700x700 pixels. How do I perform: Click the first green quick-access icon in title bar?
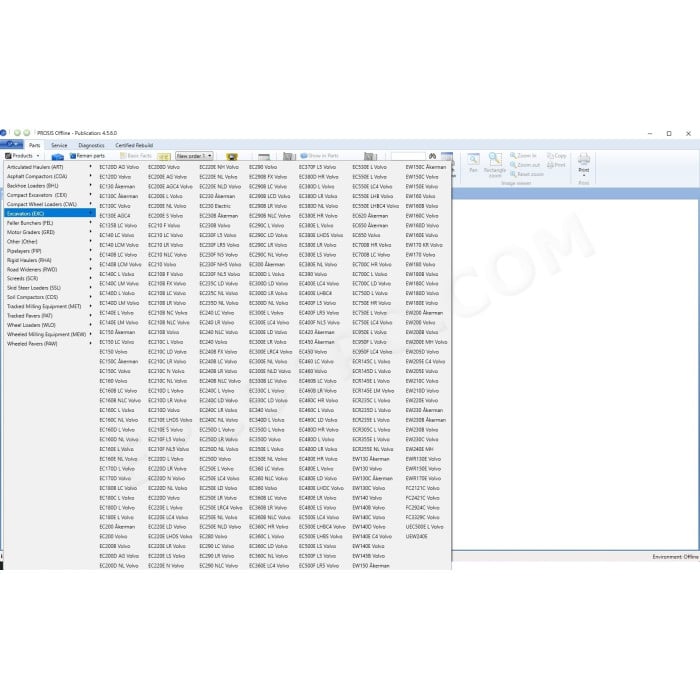point(17,133)
